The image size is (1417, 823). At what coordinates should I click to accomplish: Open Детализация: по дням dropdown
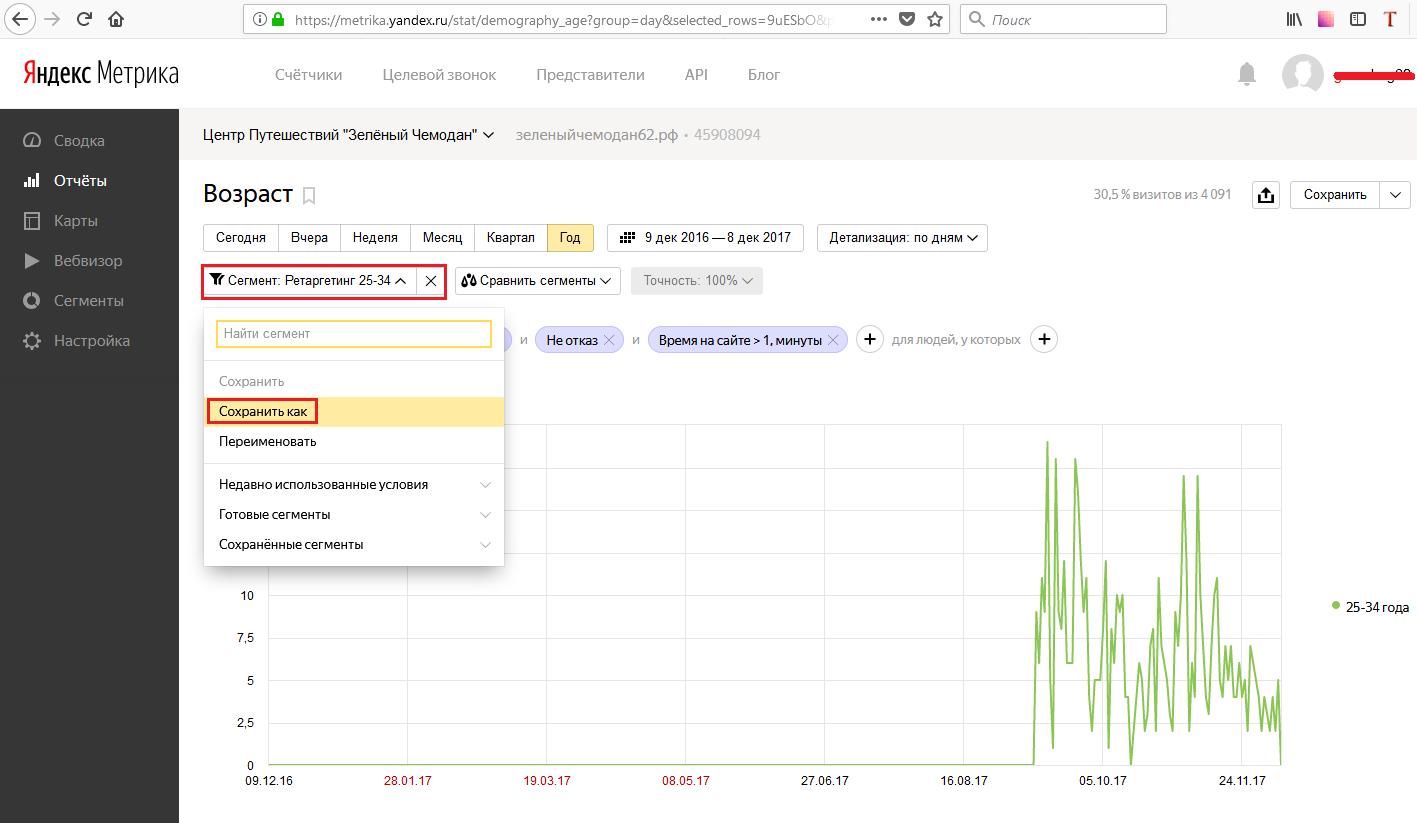[902, 238]
